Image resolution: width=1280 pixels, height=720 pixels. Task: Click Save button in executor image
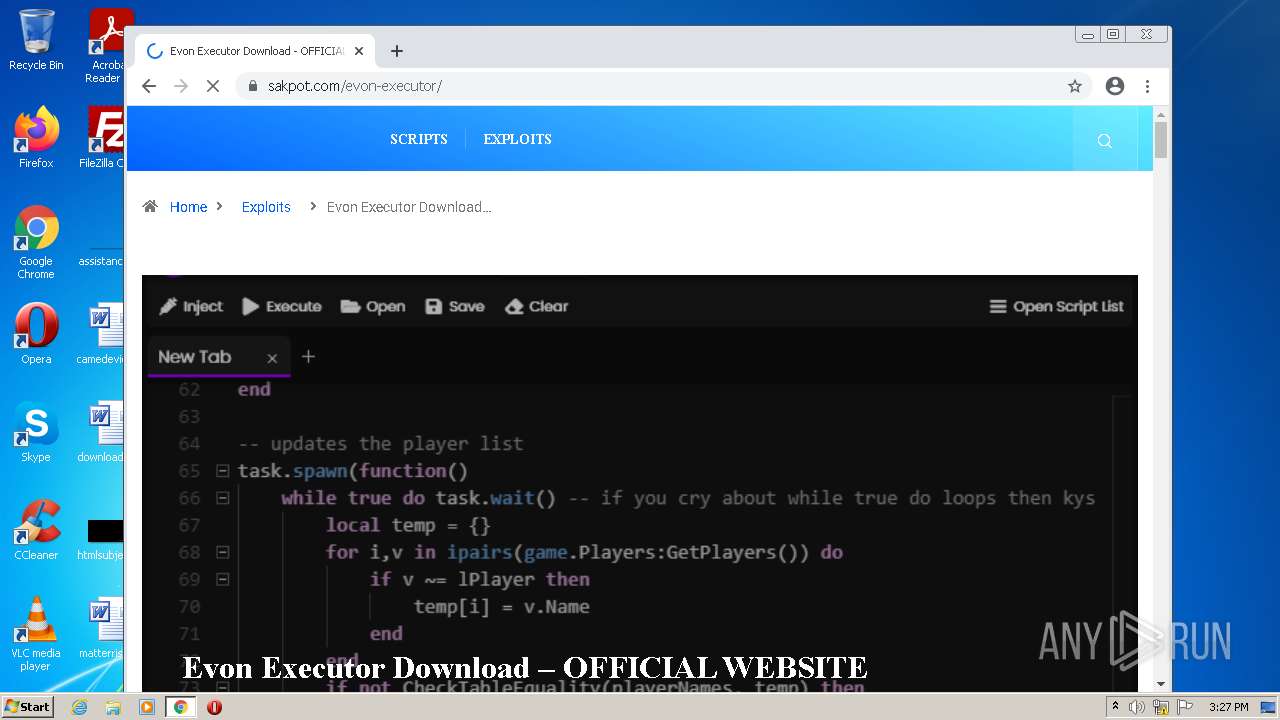tap(455, 307)
